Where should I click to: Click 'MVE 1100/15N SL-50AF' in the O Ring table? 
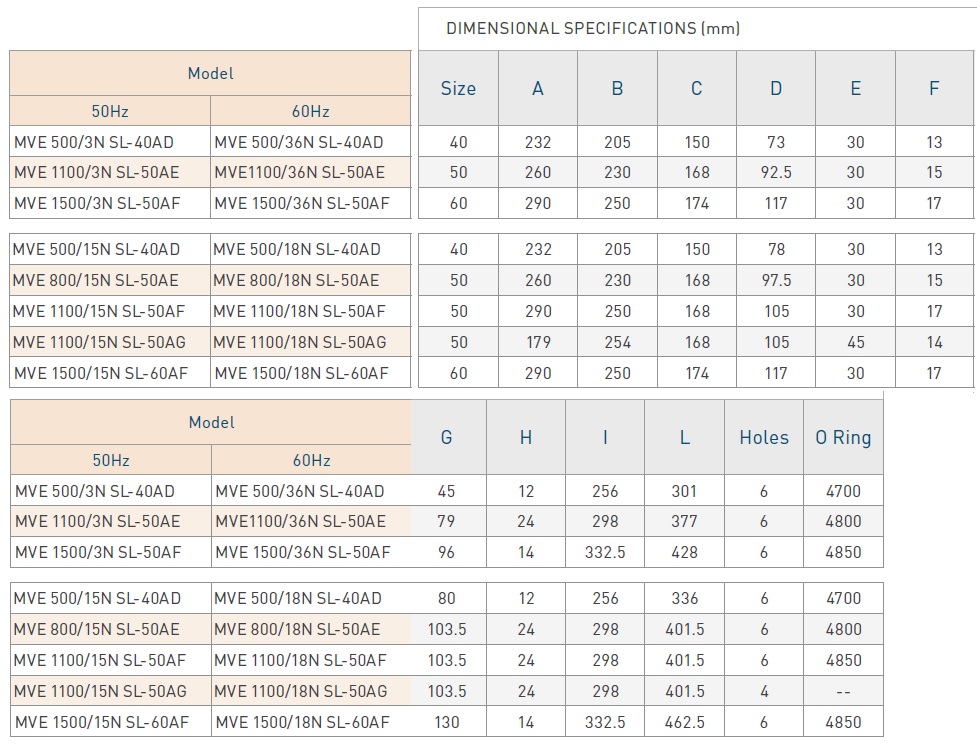tap(100, 660)
